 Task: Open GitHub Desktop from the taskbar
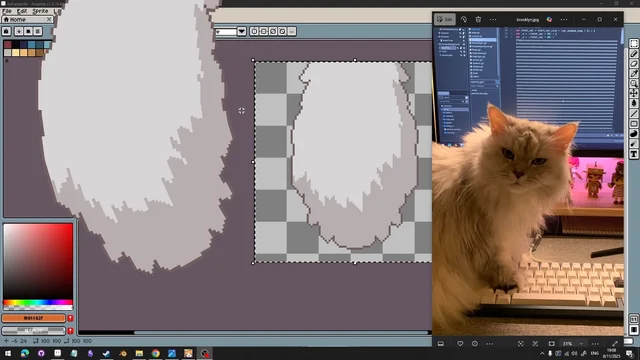[41, 353]
